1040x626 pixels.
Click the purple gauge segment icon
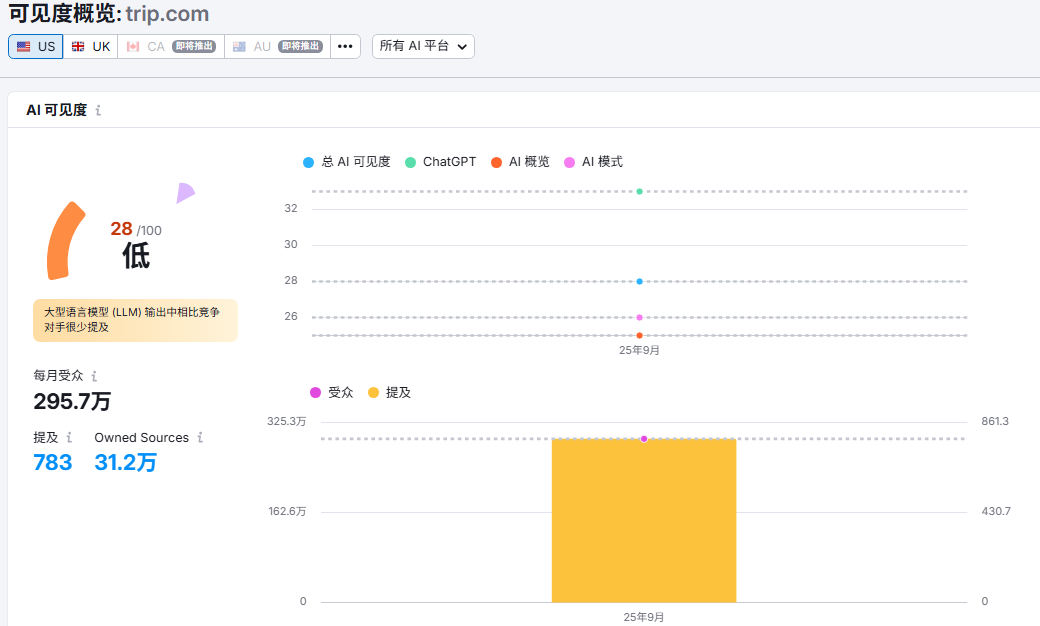coord(184,193)
